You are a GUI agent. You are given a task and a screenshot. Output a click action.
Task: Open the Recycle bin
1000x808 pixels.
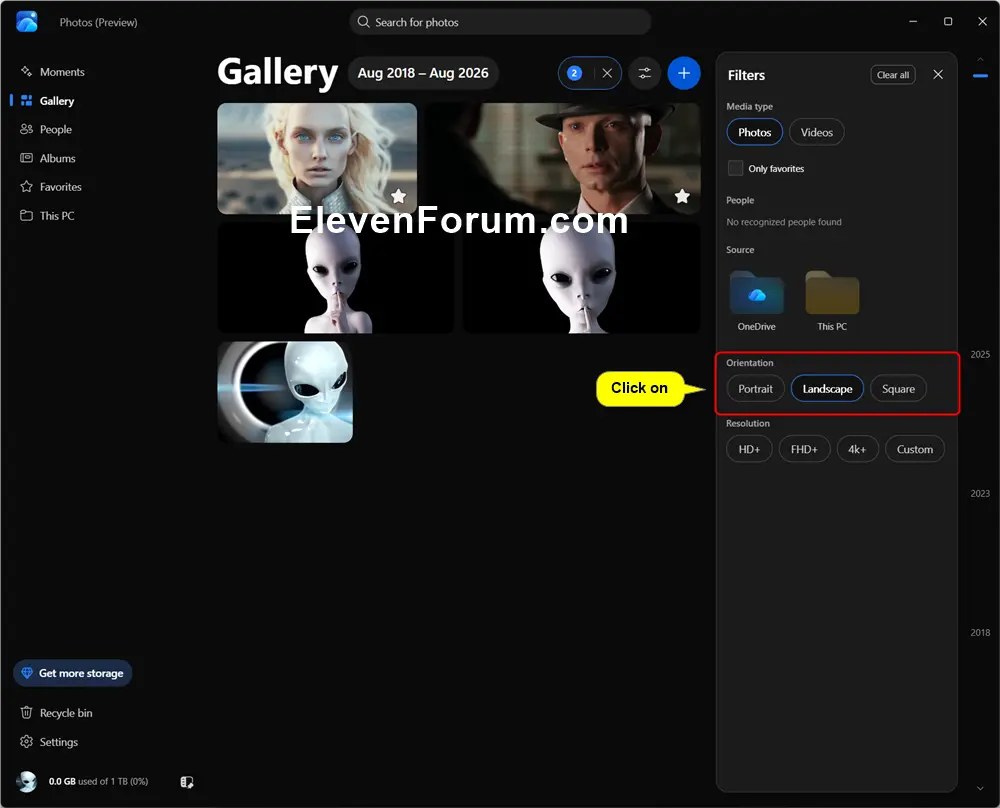tap(56, 713)
